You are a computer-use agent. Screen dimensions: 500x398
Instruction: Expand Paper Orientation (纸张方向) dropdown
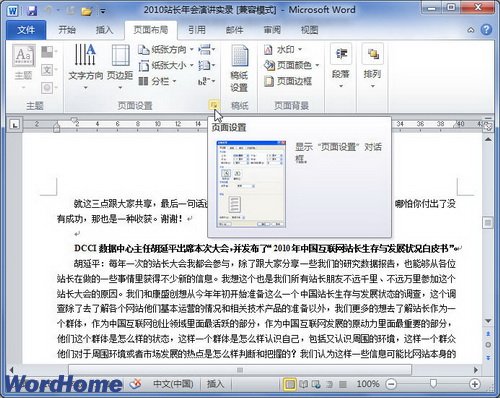tap(166, 50)
